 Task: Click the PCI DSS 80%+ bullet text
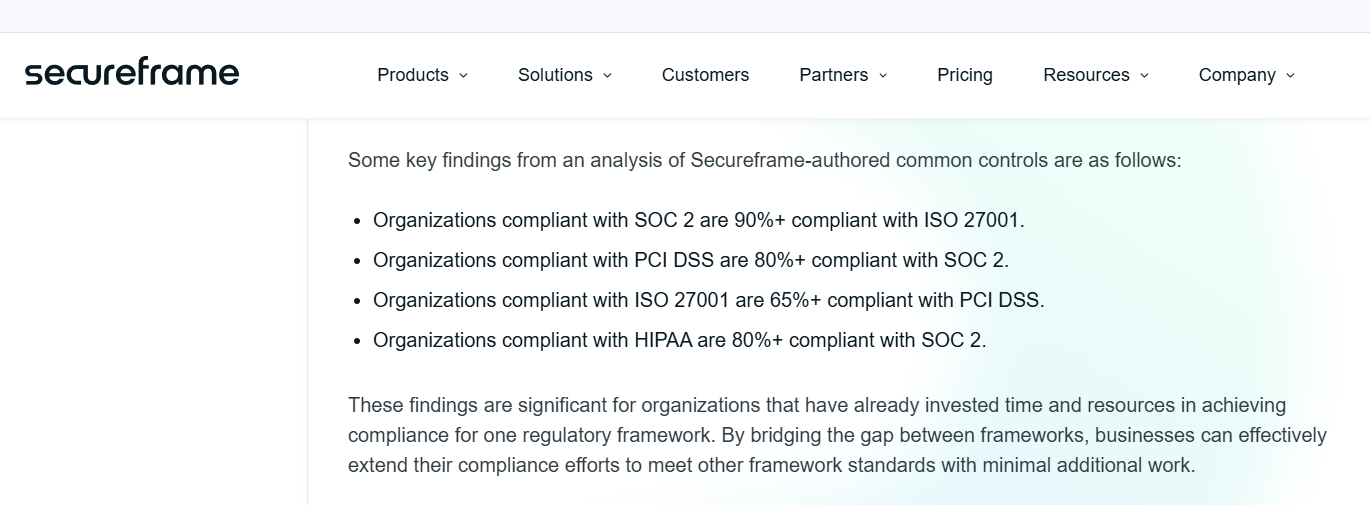pos(691,260)
